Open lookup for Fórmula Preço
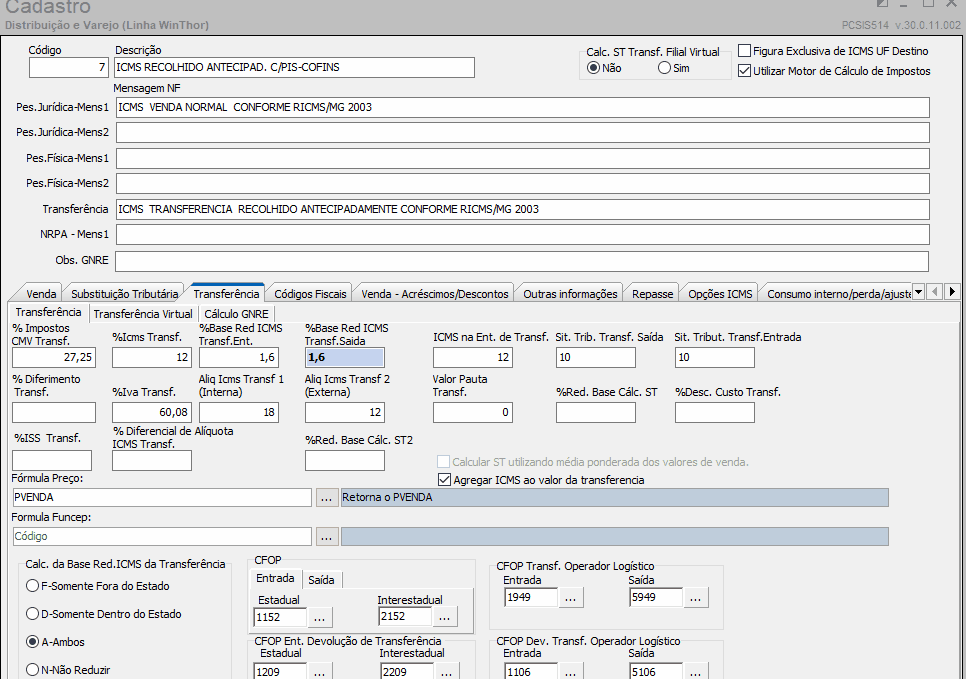 tap(327, 497)
